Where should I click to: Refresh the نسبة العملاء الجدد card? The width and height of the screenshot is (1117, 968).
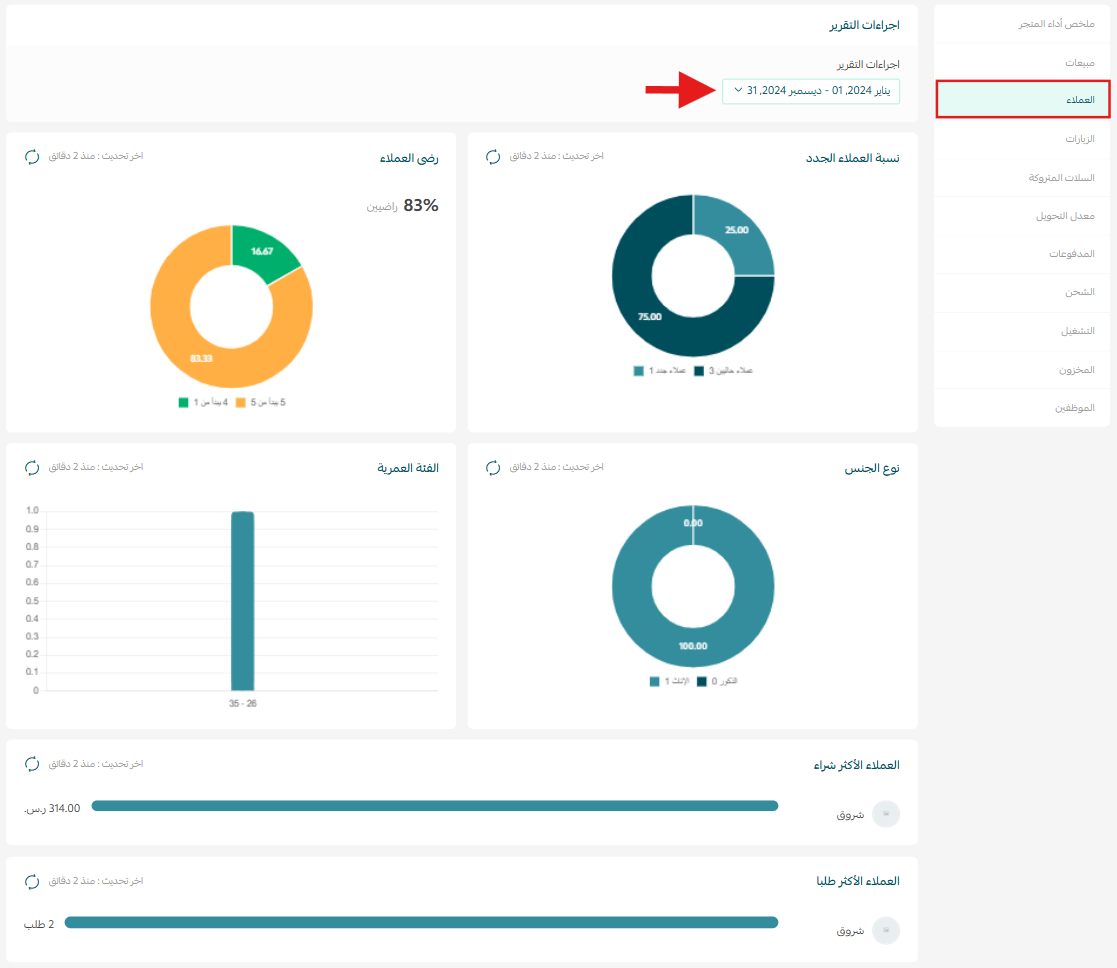tap(493, 157)
